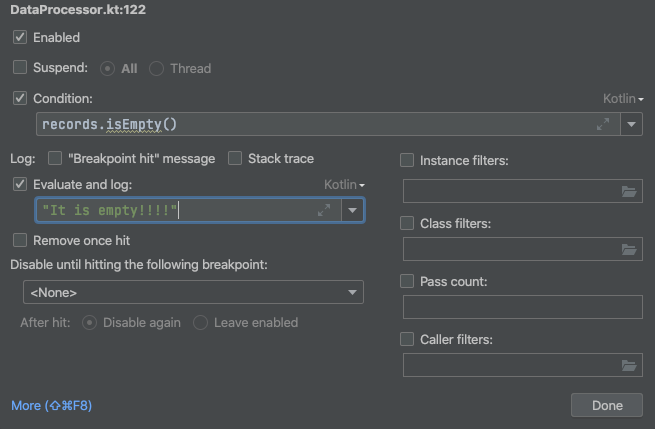The width and height of the screenshot is (655, 429).
Task: Enable the Suspend checkbox
Action: (x=20, y=67)
